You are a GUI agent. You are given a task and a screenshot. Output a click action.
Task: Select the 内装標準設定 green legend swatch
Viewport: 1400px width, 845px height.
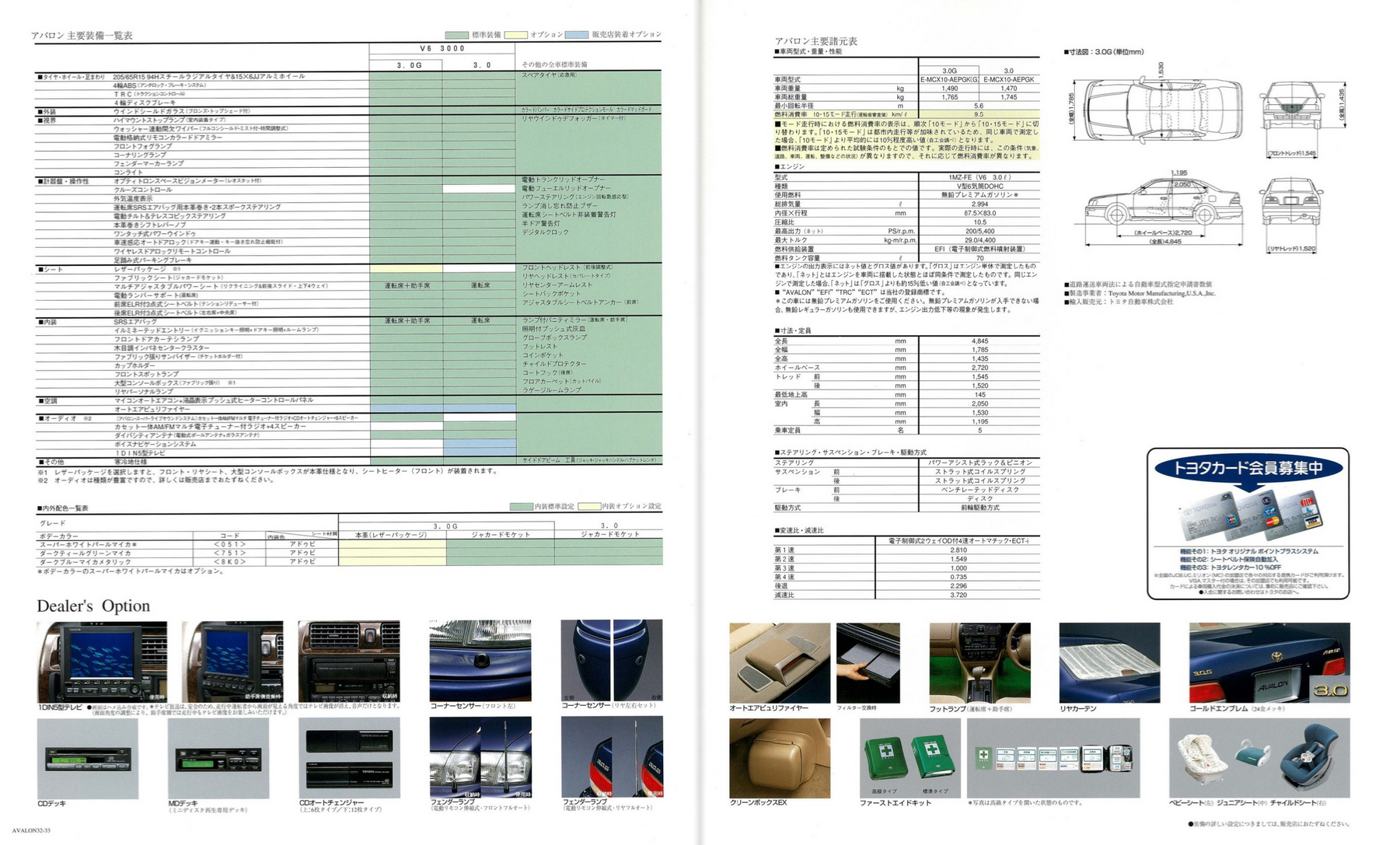(521, 507)
